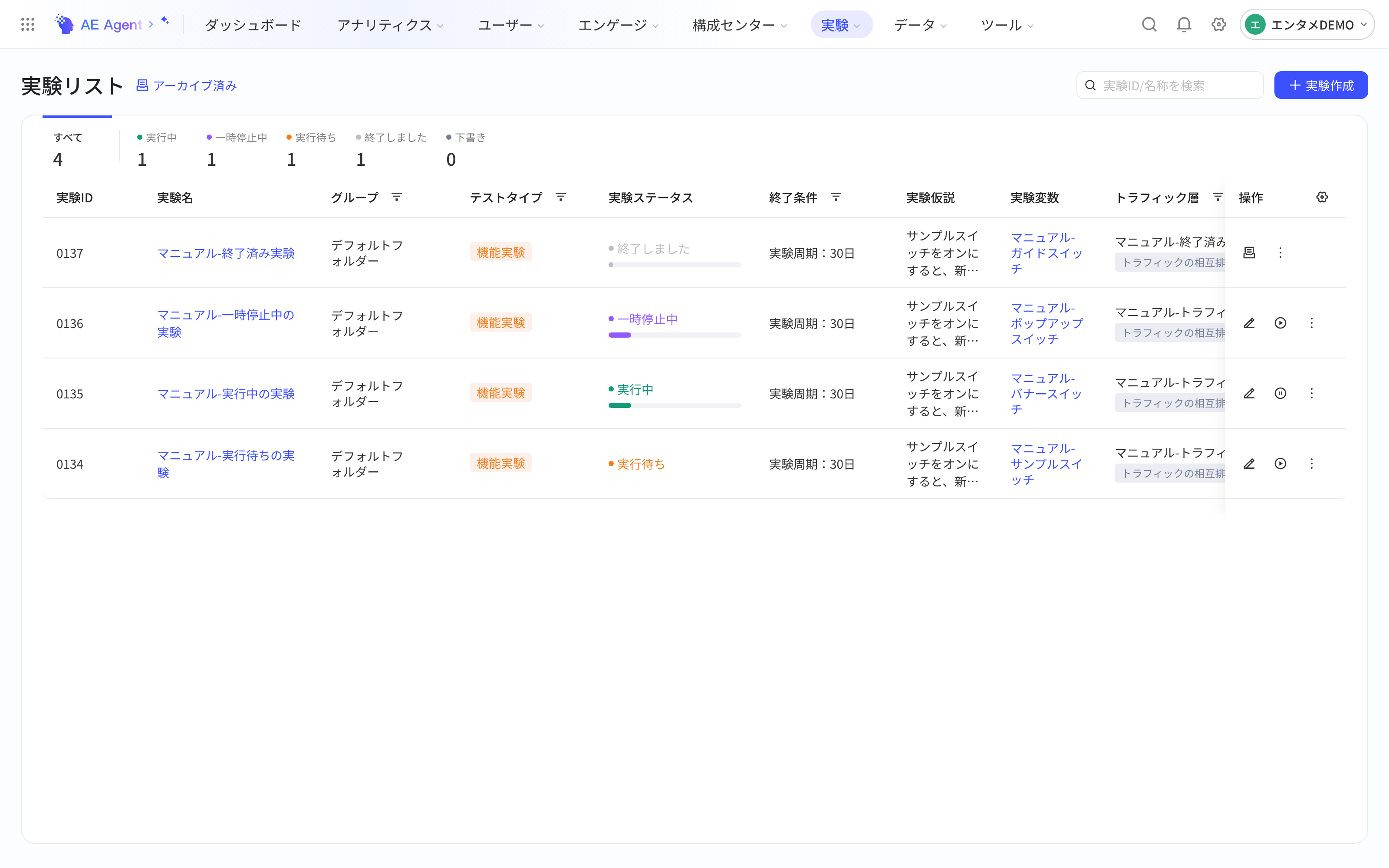The width and height of the screenshot is (1389, 868).
Task: Expand the 構成センター menu
Action: (739, 25)
